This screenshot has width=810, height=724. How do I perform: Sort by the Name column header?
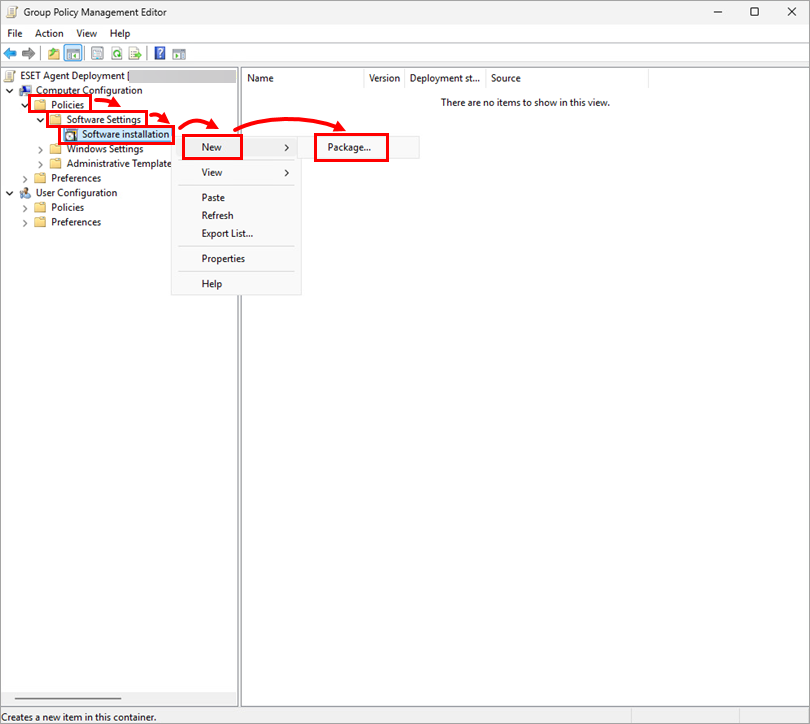click(302, 78)
